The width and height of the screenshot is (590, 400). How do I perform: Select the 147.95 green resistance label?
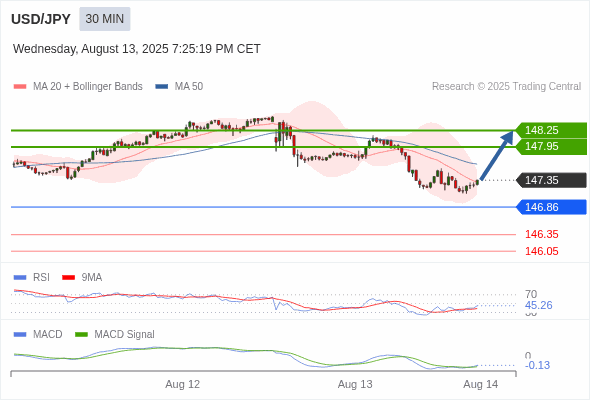pos(551,146)
